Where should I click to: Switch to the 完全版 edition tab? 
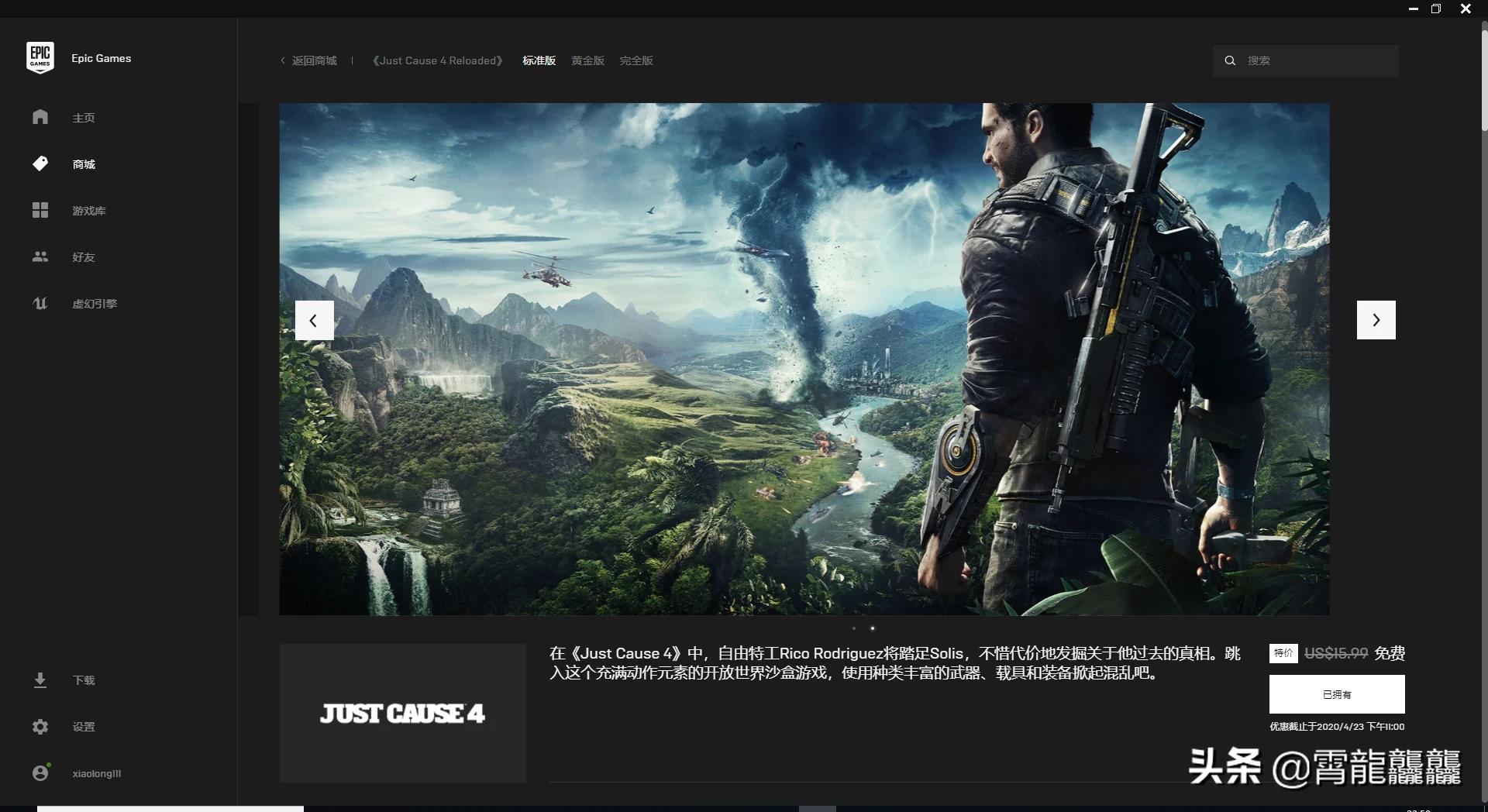[636, 60]
